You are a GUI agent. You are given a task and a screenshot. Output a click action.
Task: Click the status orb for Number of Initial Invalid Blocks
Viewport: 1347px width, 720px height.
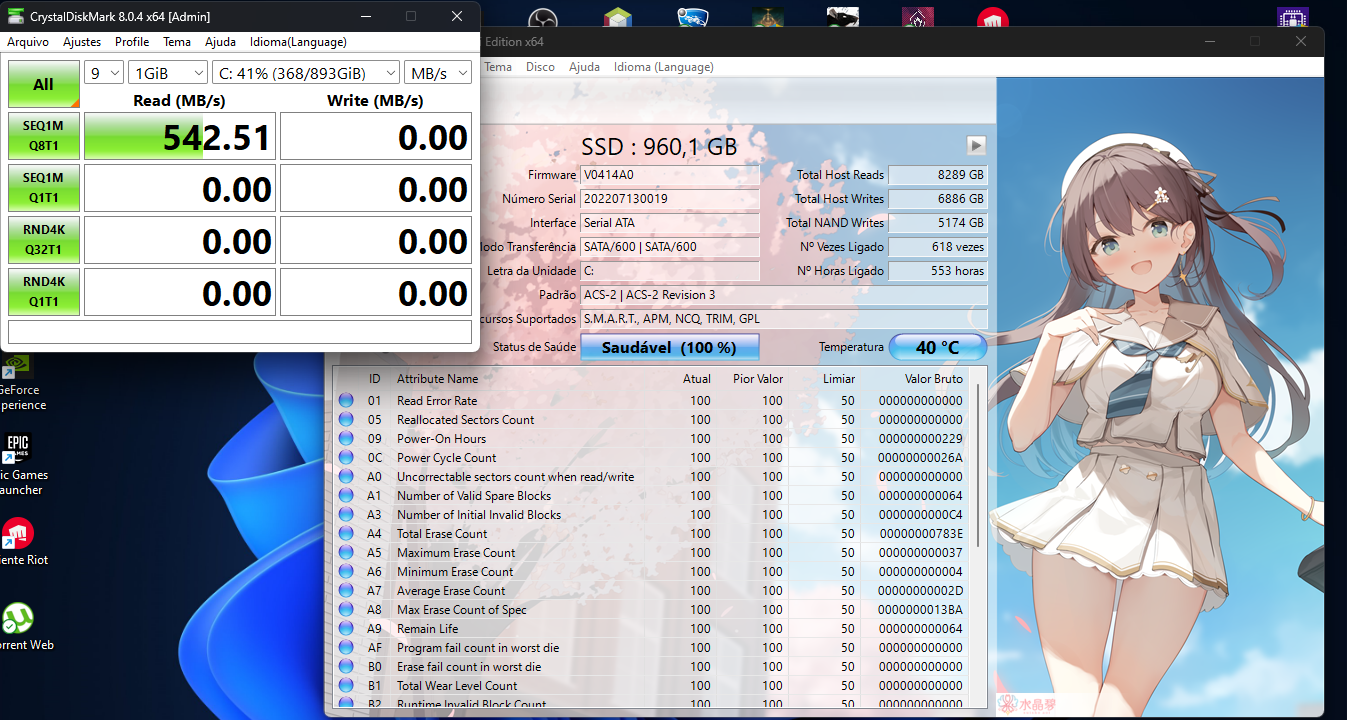point(346,515)
